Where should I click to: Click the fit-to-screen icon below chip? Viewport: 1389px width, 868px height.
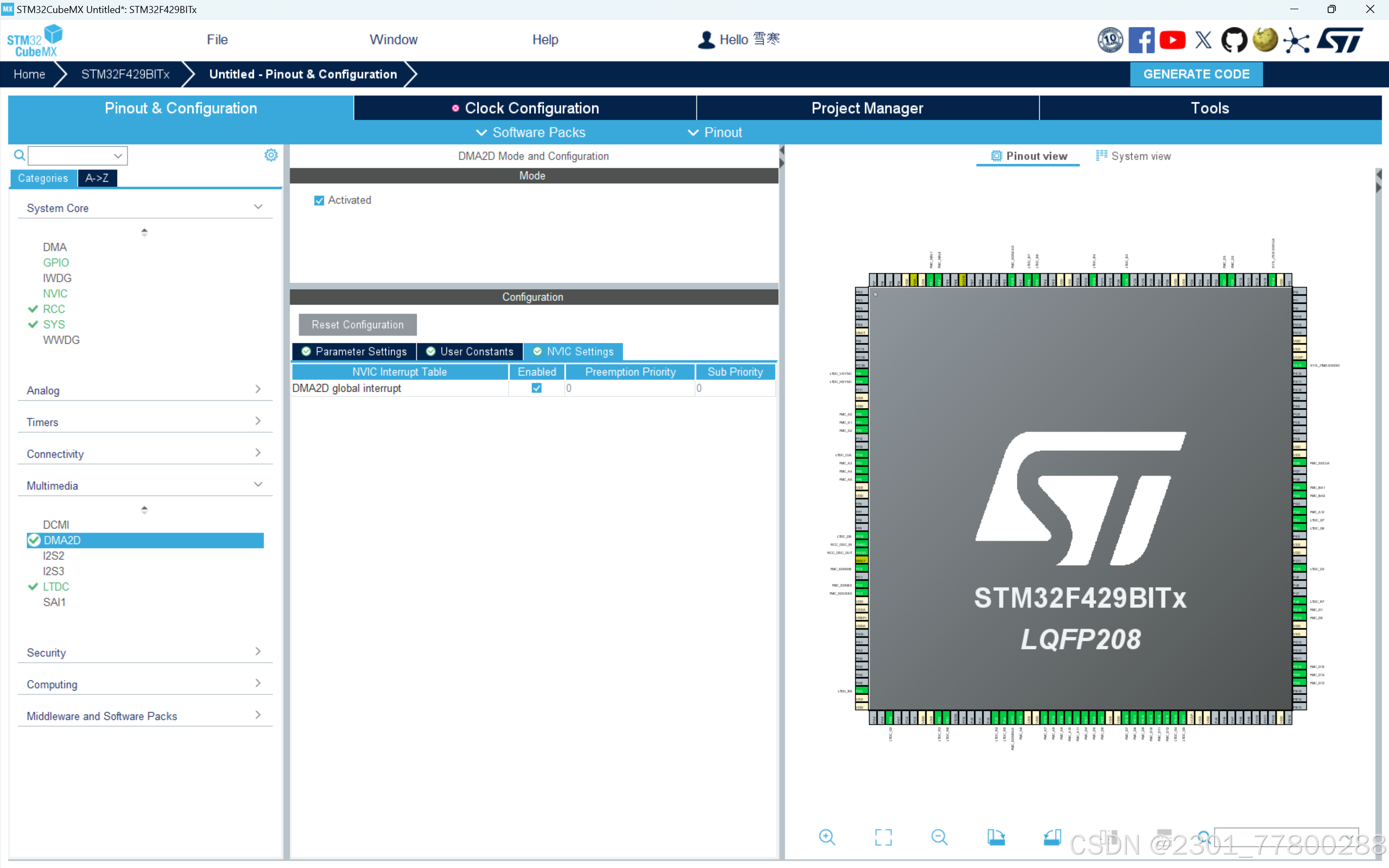point(883,837)
